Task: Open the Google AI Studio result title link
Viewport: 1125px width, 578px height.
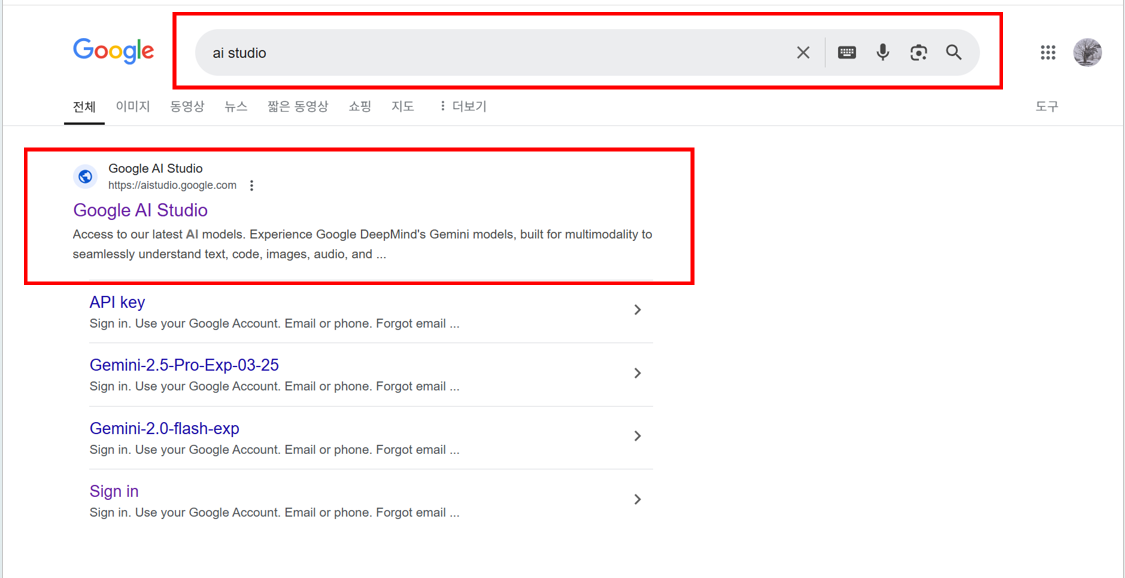Action: click(141, 210)
